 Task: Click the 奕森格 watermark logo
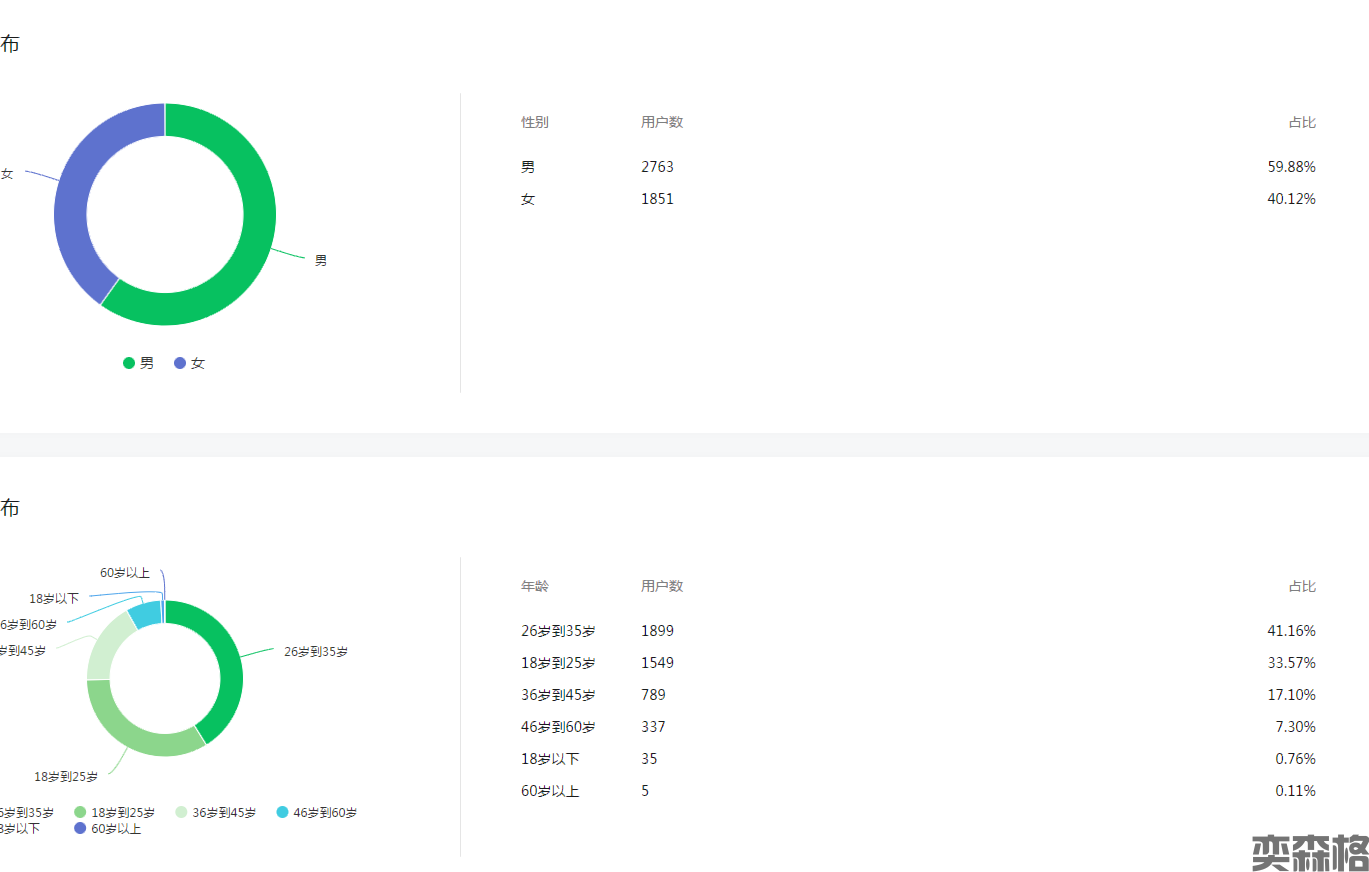click(x=1309, y=851)
